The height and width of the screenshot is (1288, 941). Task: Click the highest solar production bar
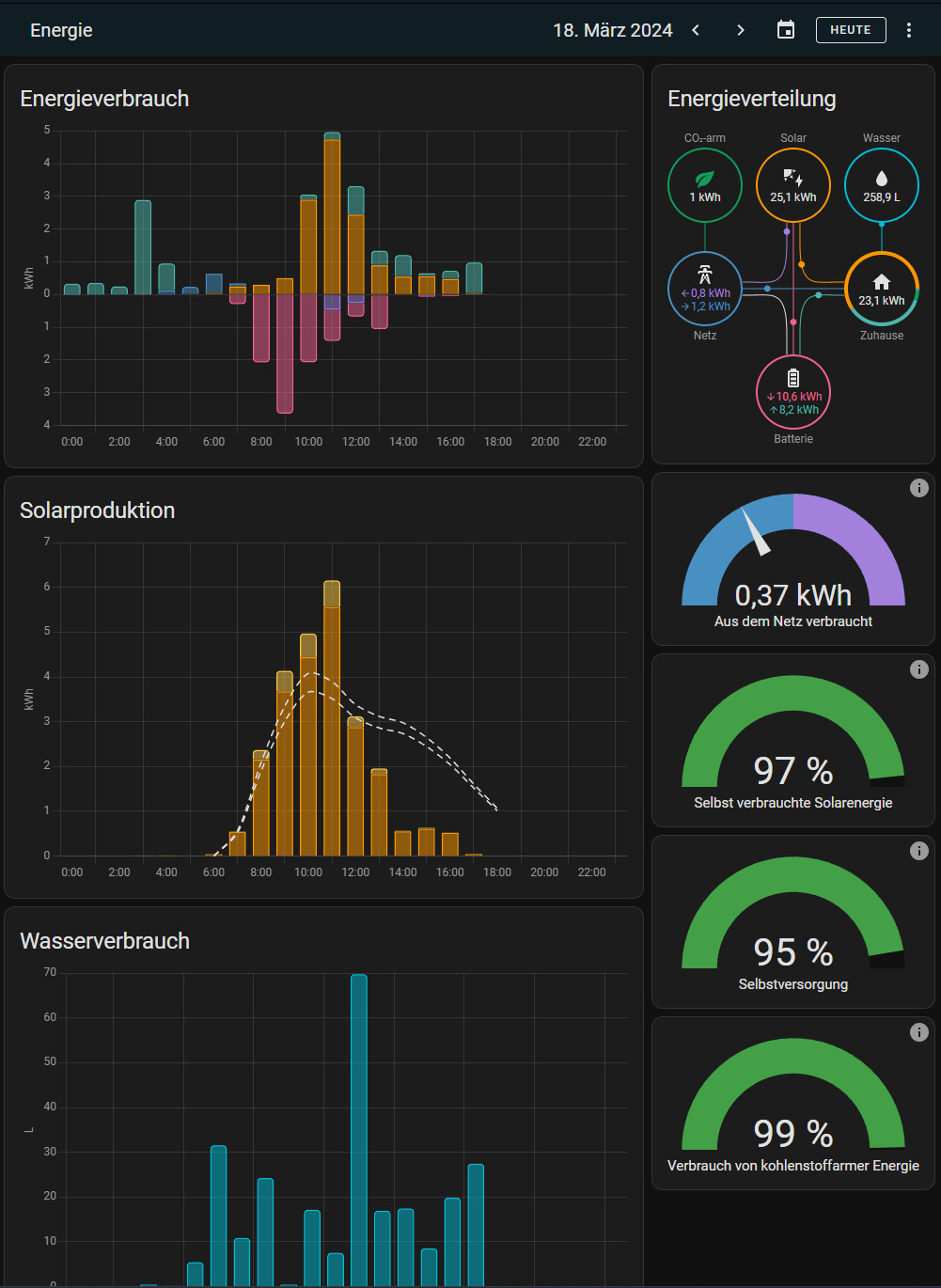(332, 719)
